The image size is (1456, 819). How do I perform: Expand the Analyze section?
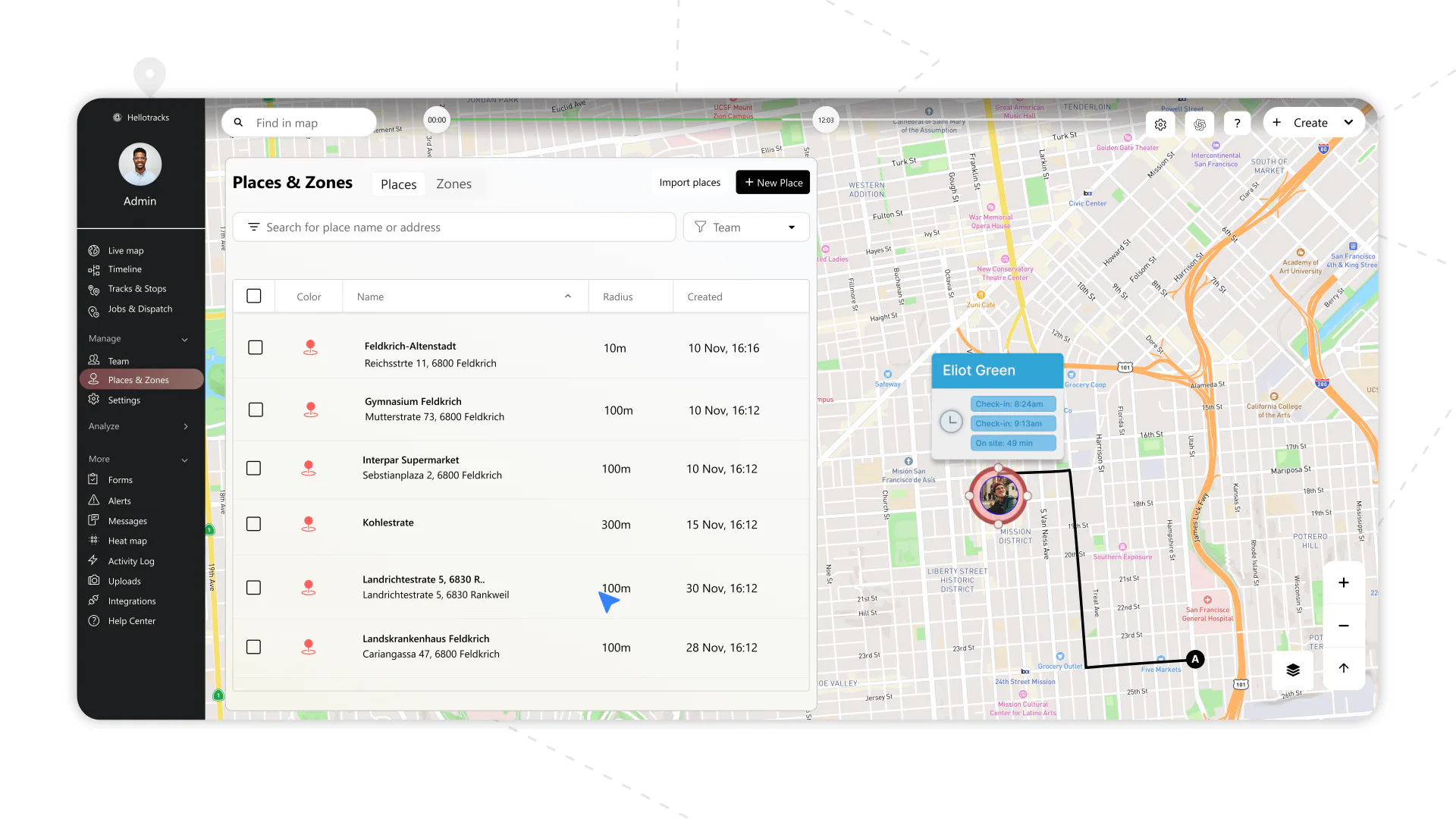[186, 427]
